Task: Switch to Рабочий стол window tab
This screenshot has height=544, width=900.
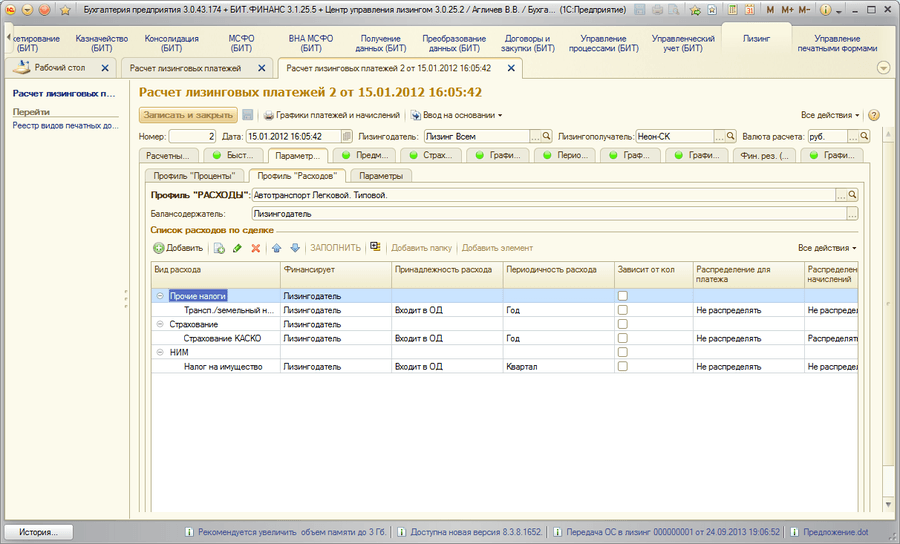Action: [60, 68]
